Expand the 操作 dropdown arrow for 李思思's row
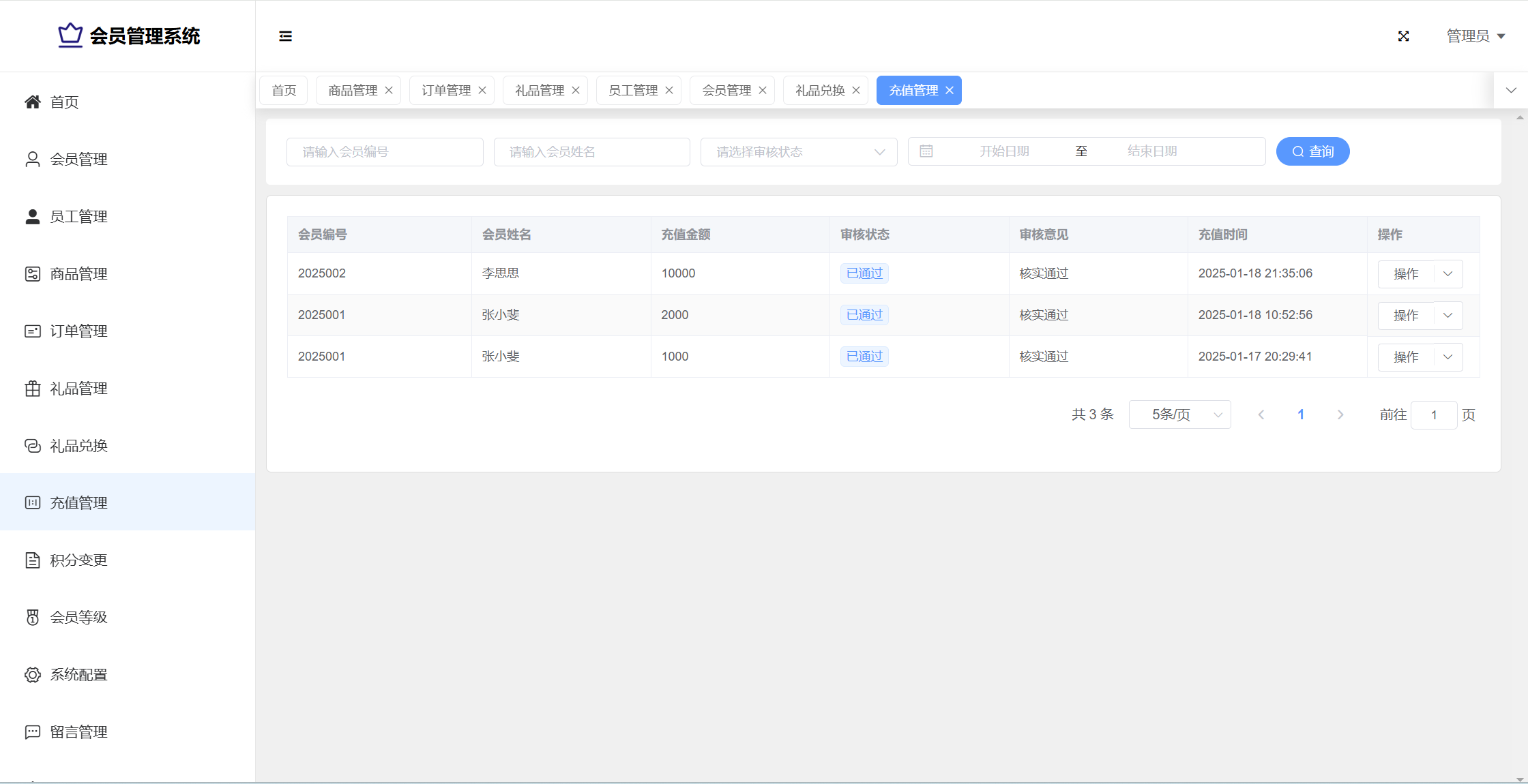This screenshot has height=784, width=1528. (1448, 273)
